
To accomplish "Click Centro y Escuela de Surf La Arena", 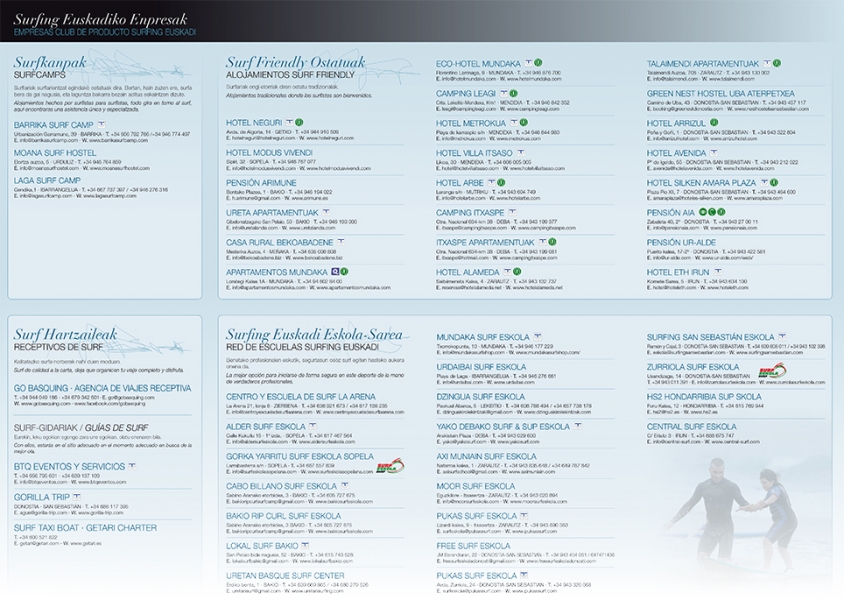I will (x=300, y=397).
